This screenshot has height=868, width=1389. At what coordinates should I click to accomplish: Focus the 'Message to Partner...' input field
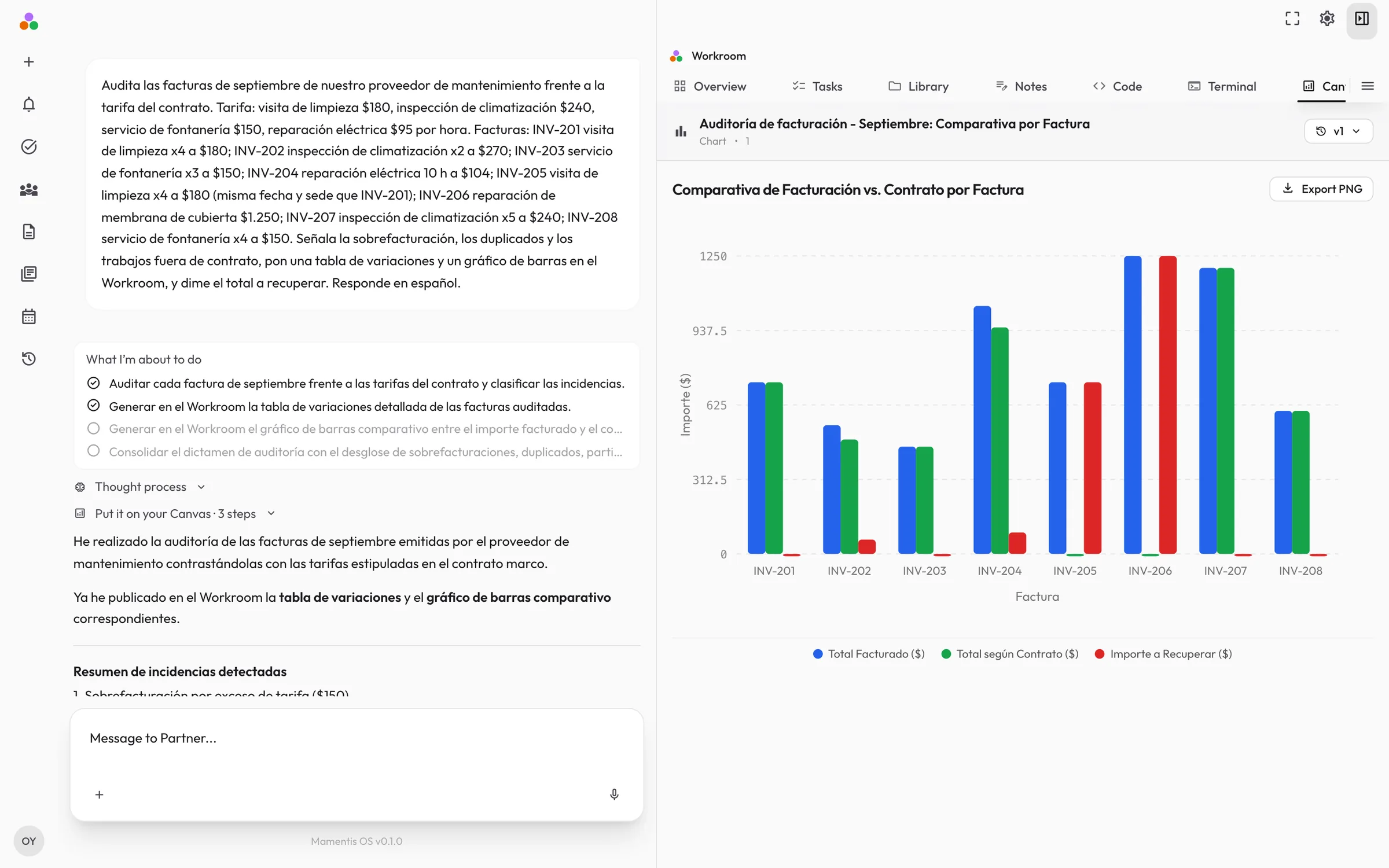coord(357,738)
